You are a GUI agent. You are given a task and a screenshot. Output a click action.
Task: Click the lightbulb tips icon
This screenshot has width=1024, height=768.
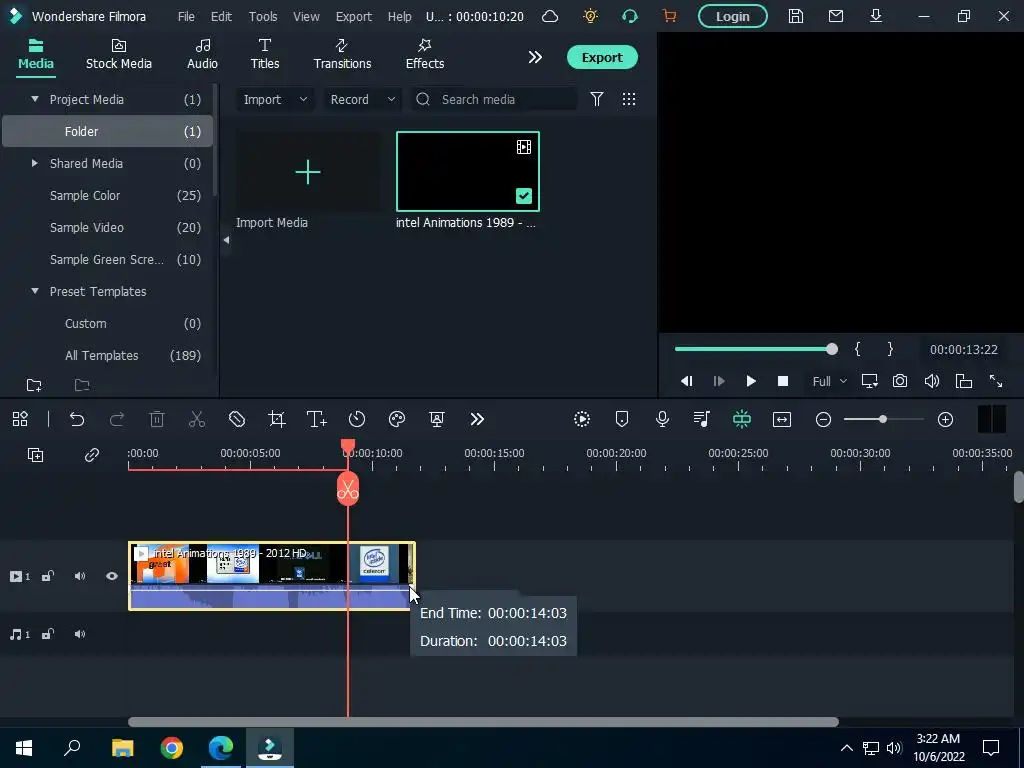tap(590, 16)
